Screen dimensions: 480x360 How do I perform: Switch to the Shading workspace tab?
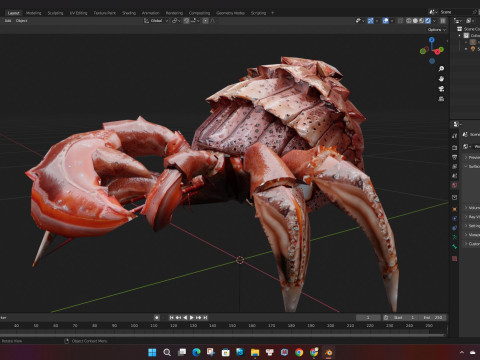(x=129, y=13)
